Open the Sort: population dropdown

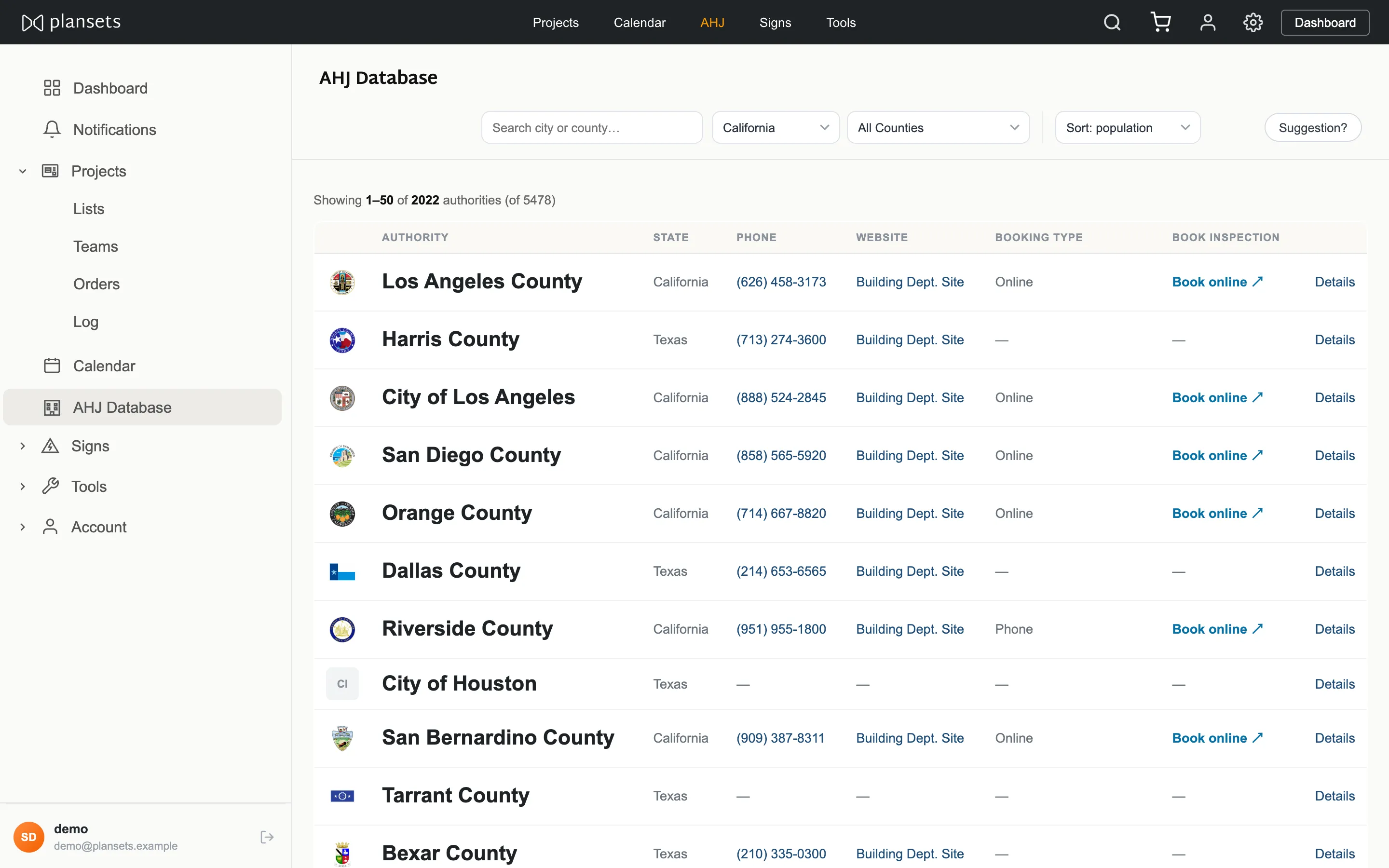(x=1127, y=127)
